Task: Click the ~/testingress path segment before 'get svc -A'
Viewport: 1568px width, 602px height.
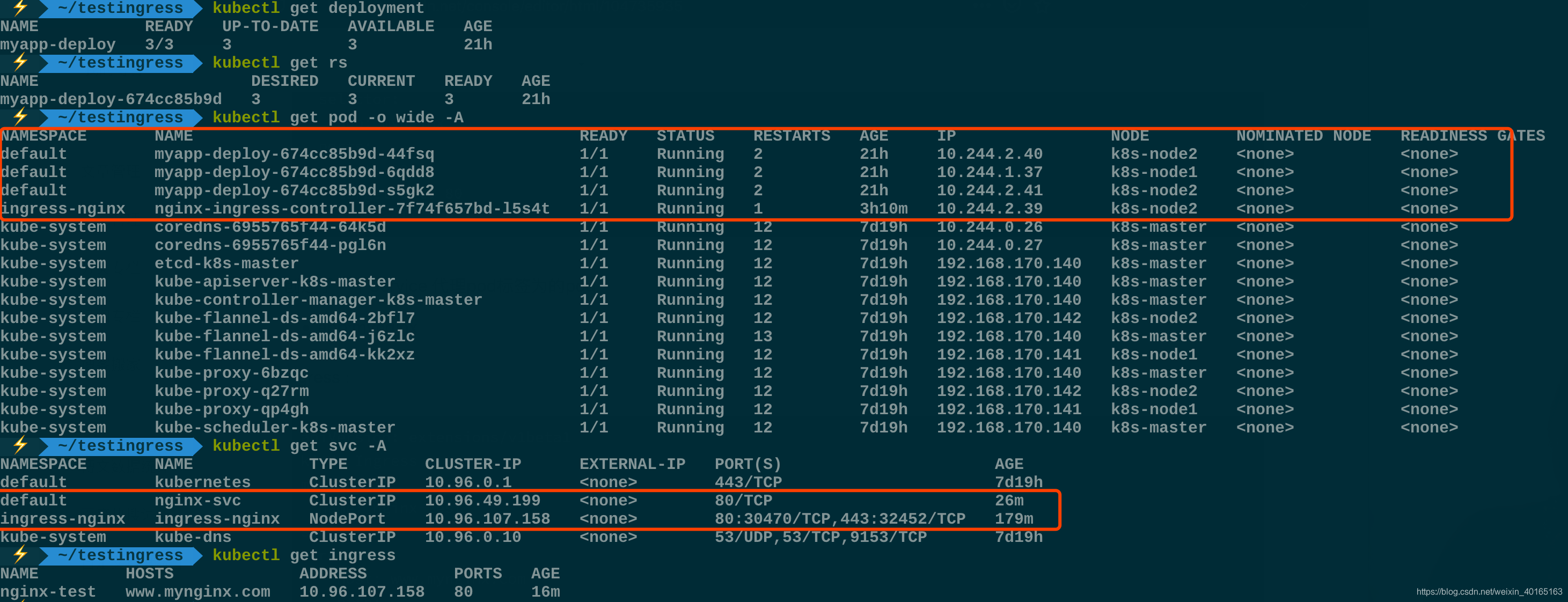Action: click(x=121, y=445)
